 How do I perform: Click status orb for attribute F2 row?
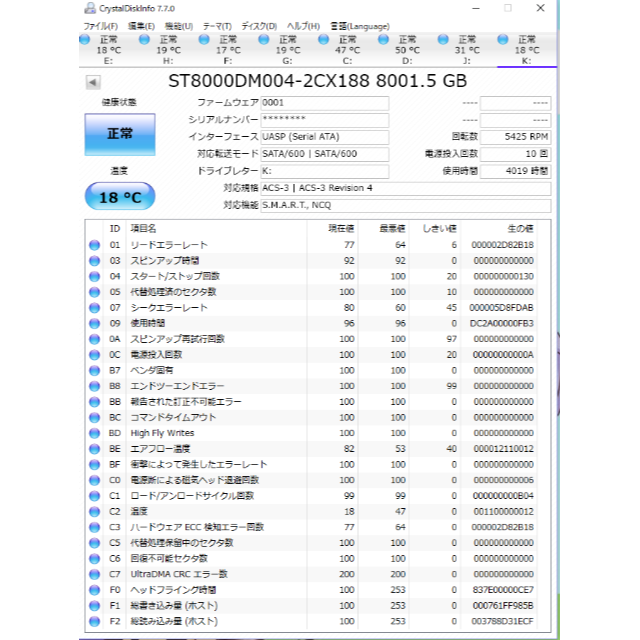94,621
